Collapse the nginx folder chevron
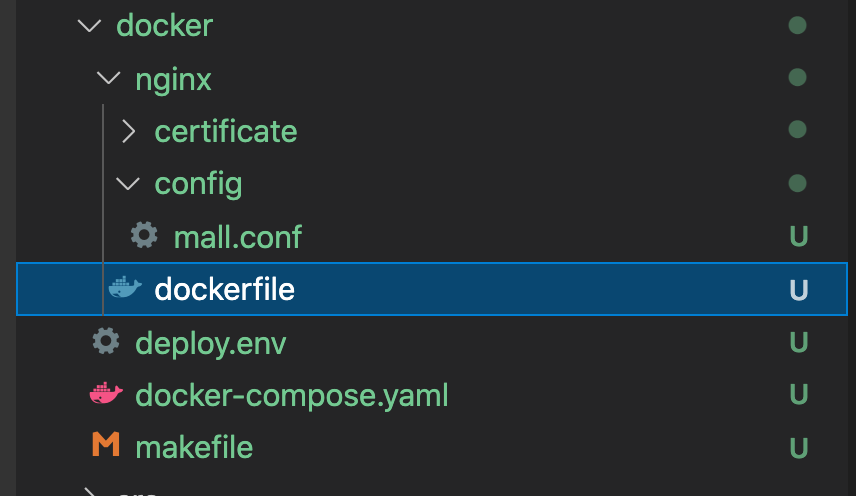Image resolution: width=856 pixels, height=496 pixels. (109, 78)
